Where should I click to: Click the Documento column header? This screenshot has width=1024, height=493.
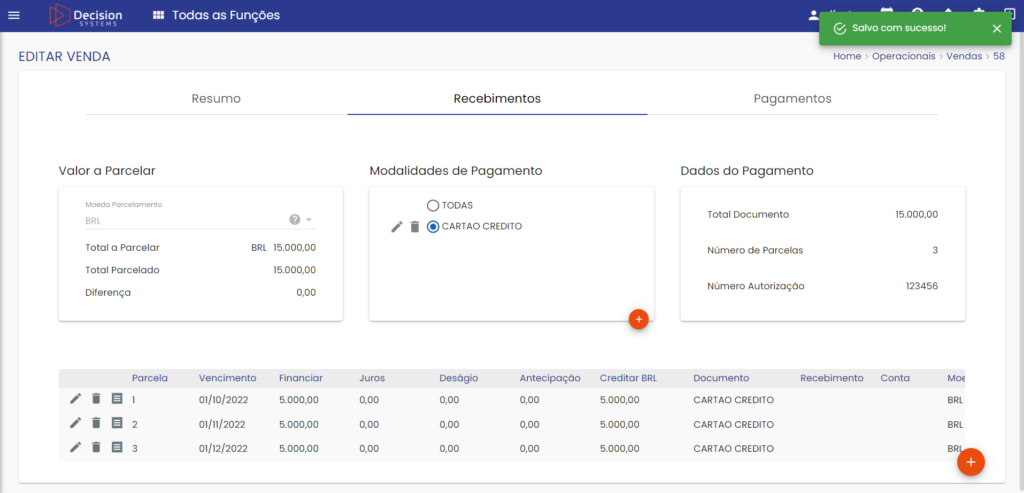click(721, 378)
